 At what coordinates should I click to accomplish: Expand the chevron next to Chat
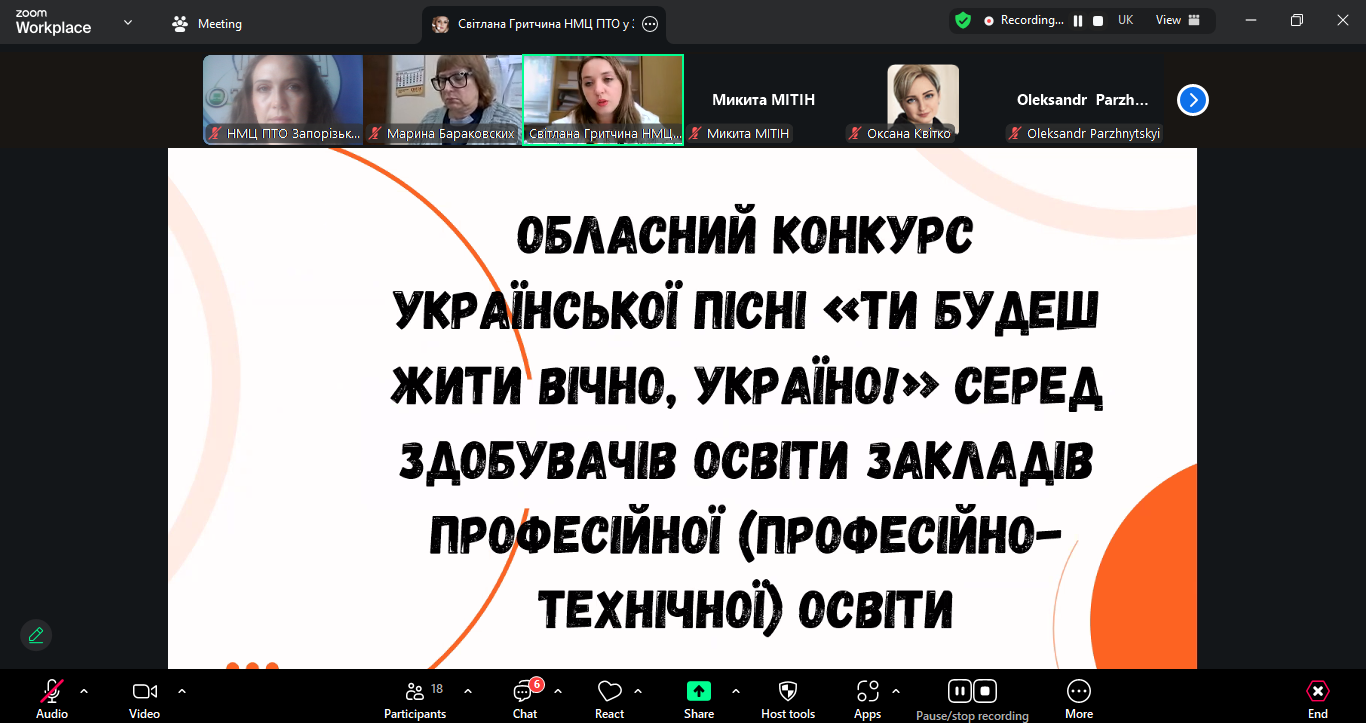point(558,691)
